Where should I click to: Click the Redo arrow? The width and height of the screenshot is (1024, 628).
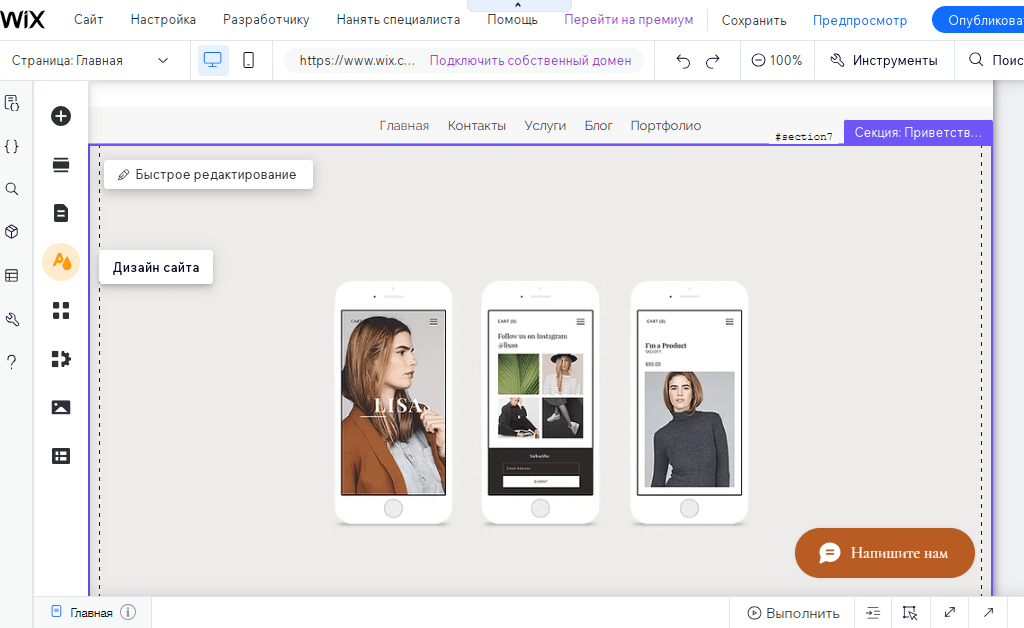[713, 61]
